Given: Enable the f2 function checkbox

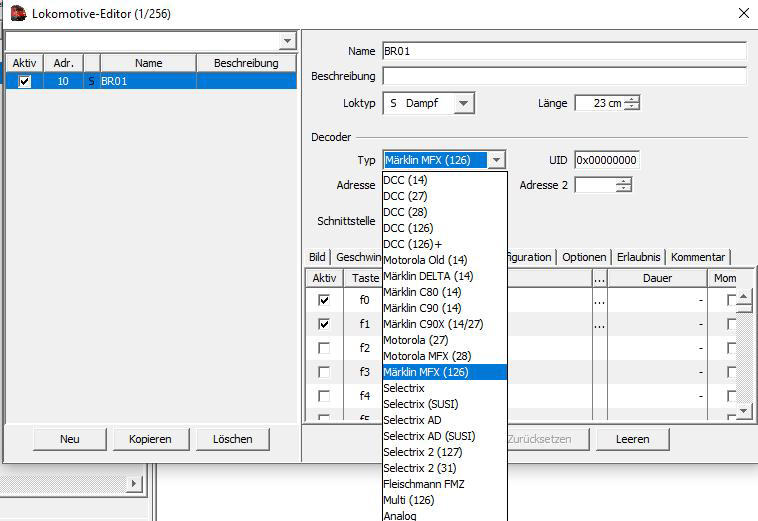Looking at the screenshot, I should click(x=323, y=348).
